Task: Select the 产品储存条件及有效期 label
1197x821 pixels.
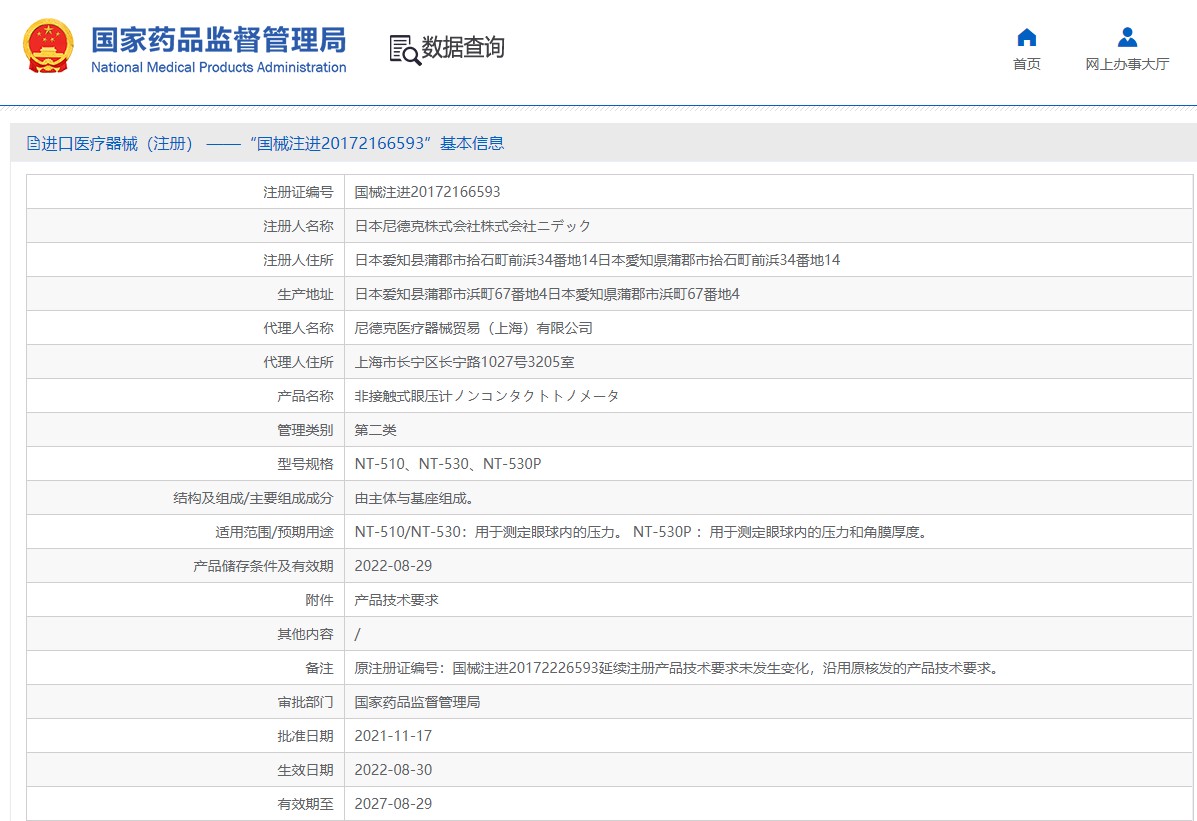Action: [x=263, y=566]
